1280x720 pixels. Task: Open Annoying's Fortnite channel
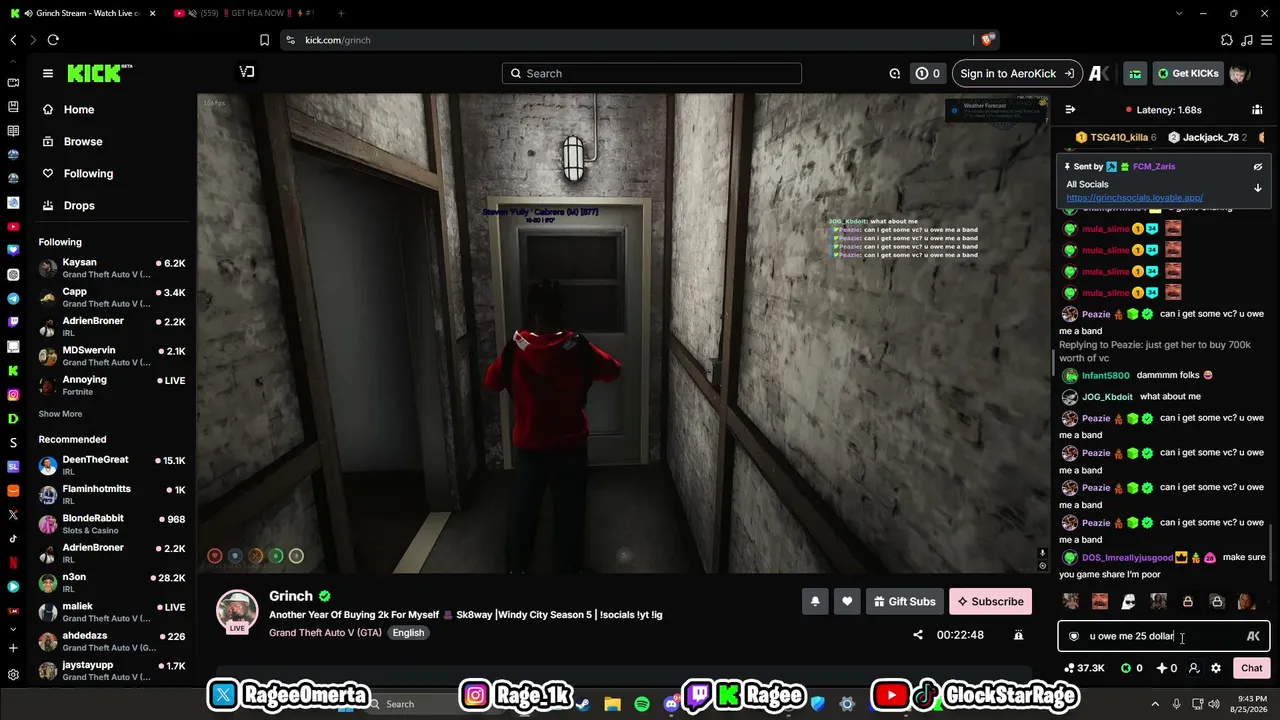[112, 385]
